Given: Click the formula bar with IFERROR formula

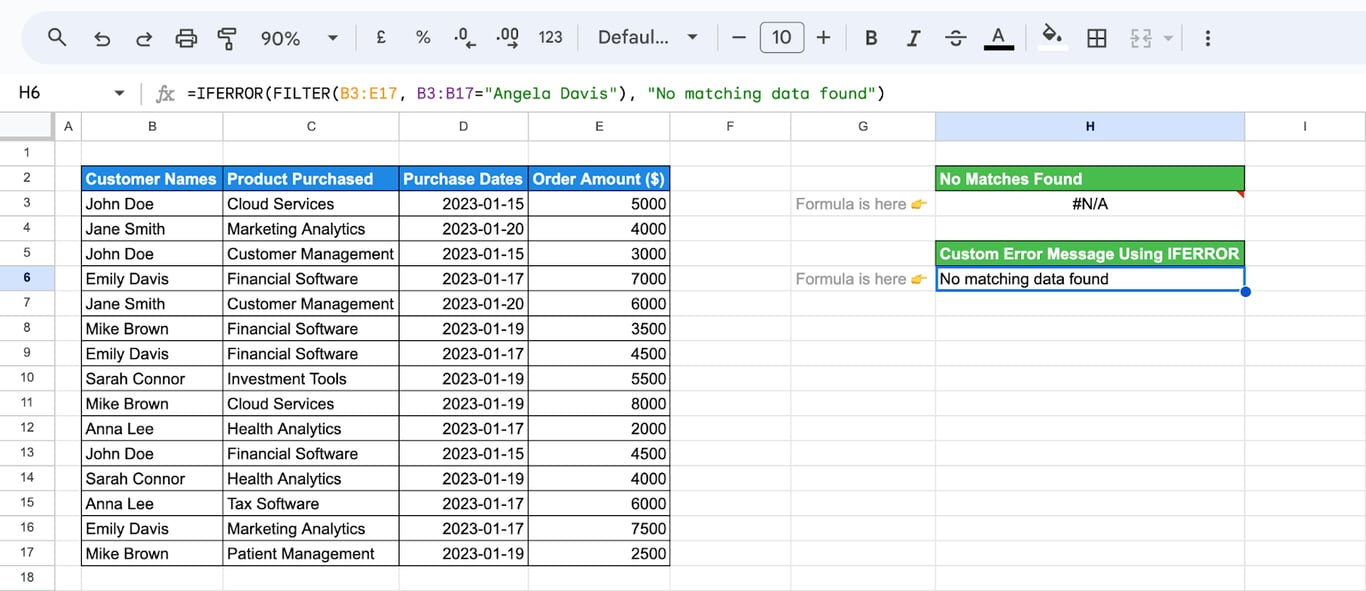Looking at the screenshot, I should [x=770, y=93].
